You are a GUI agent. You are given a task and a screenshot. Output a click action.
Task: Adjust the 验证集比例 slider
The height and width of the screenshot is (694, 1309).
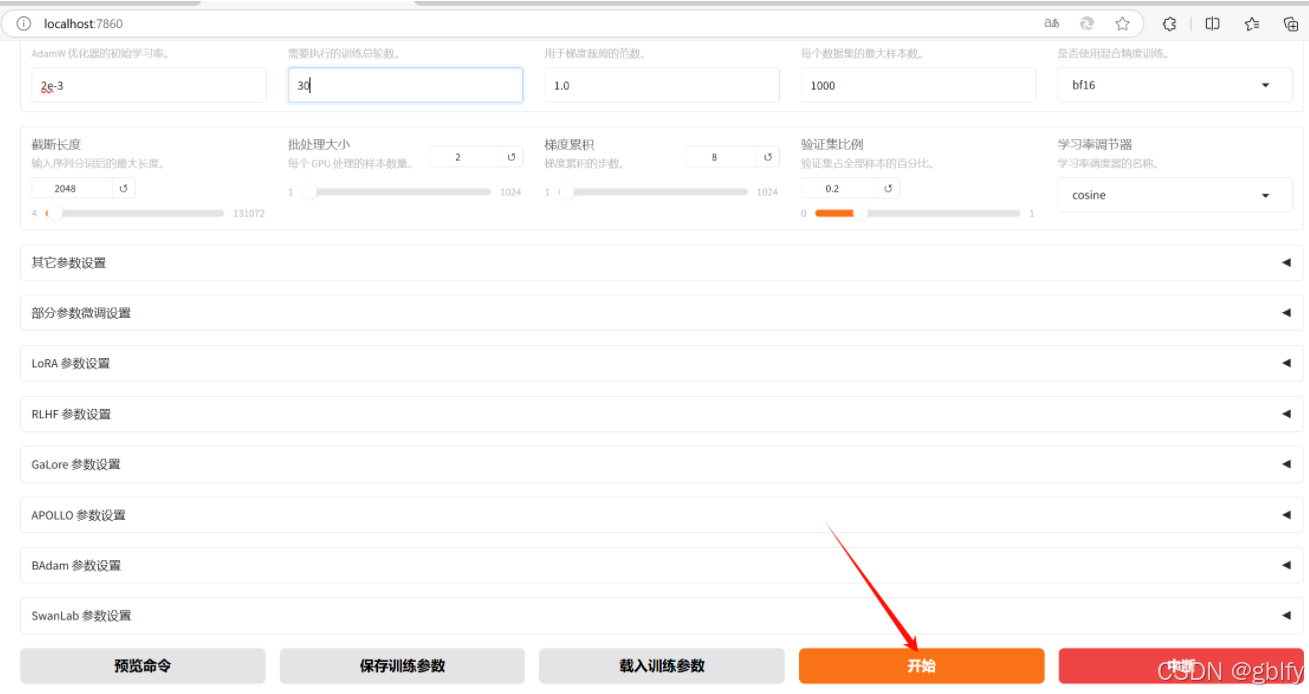tap(917, 213)
